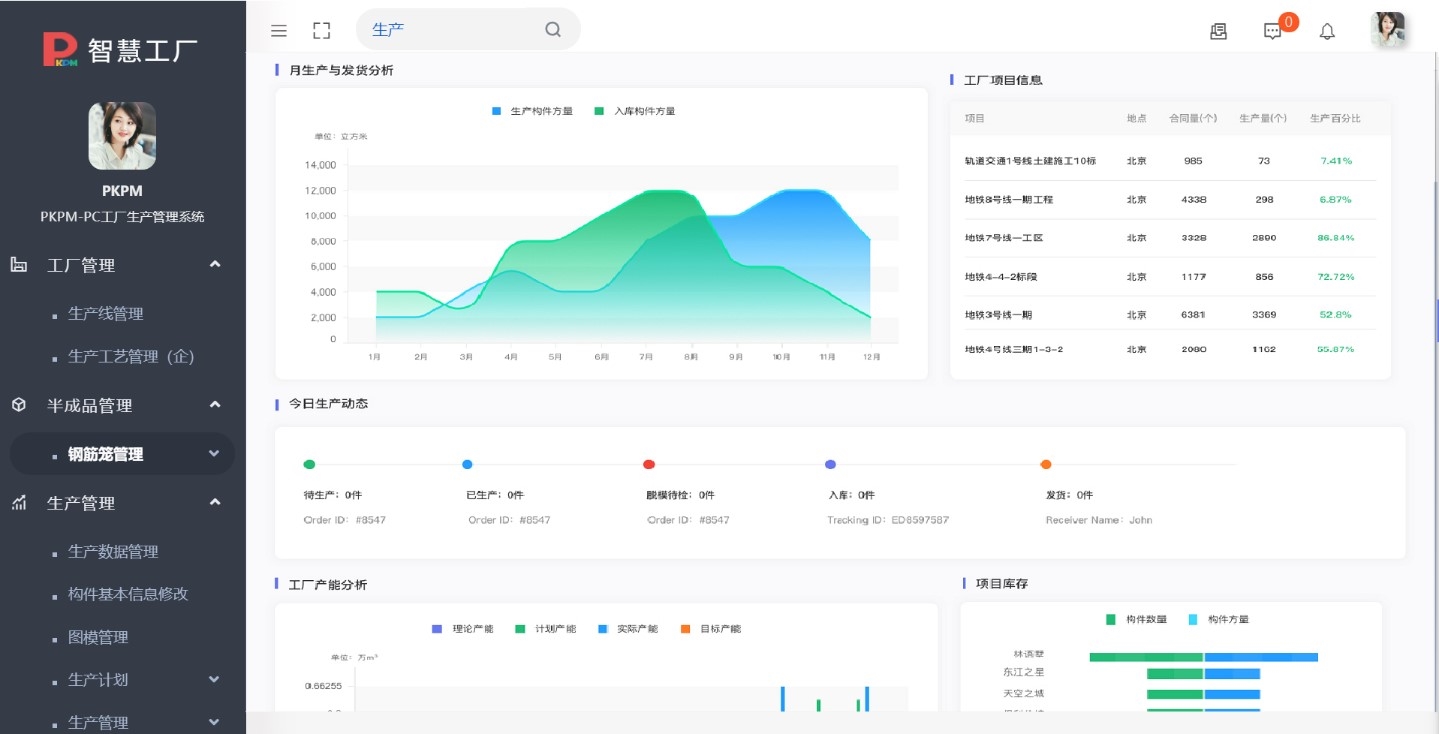Open 构件基本信息修改 menu item
The image size is (1439, 734).
128,594
